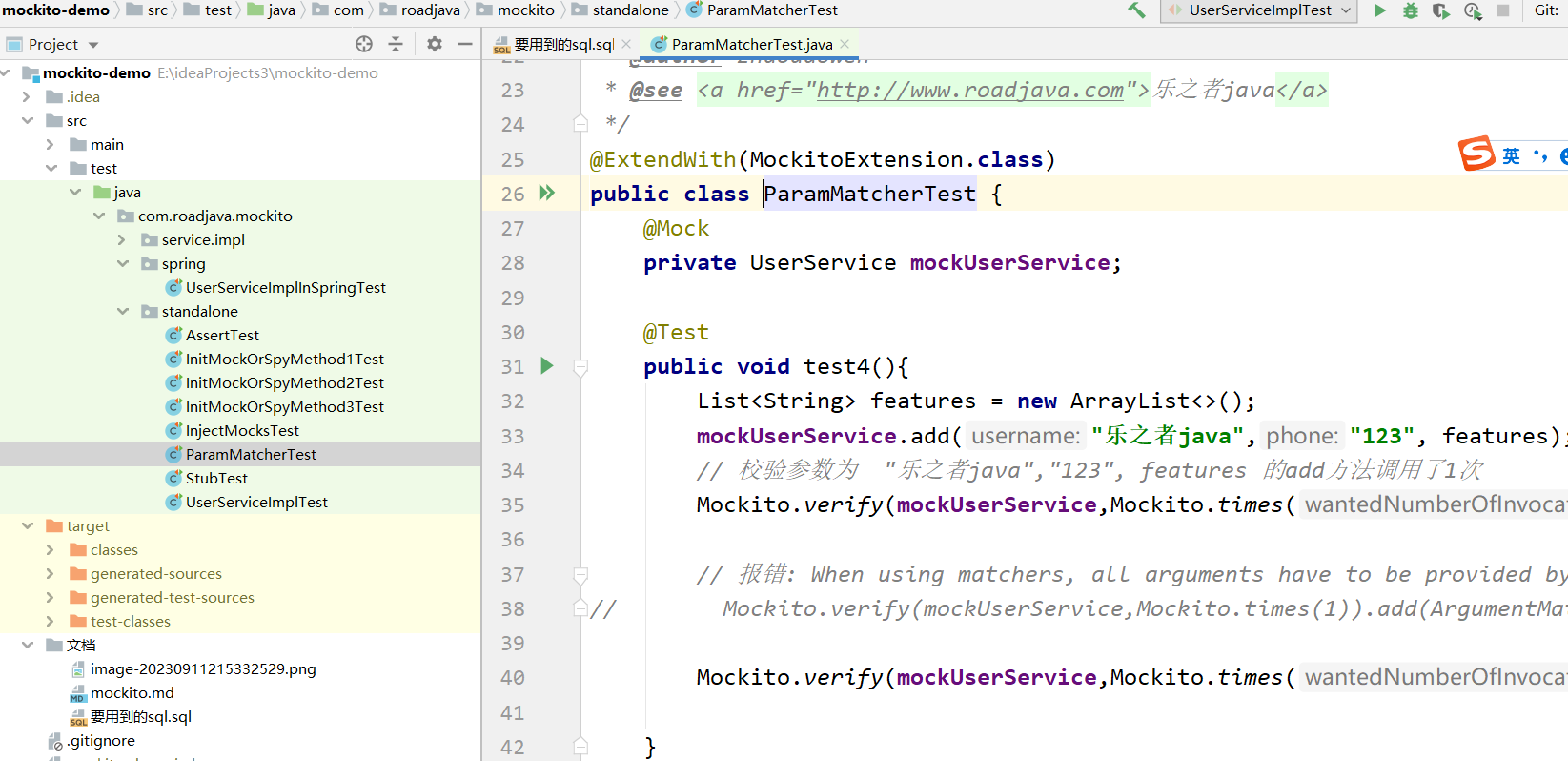Click mockito-demo in the breadcrumb bar
Image resolution: width=1568 pixels, height=761 pixels.
click(x=56, y=10)
